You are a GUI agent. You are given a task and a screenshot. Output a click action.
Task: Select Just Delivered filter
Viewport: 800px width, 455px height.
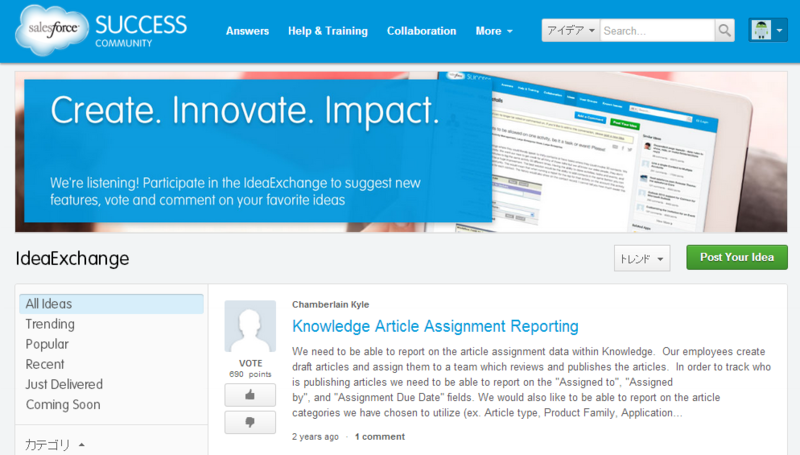[x=64, y=384]
